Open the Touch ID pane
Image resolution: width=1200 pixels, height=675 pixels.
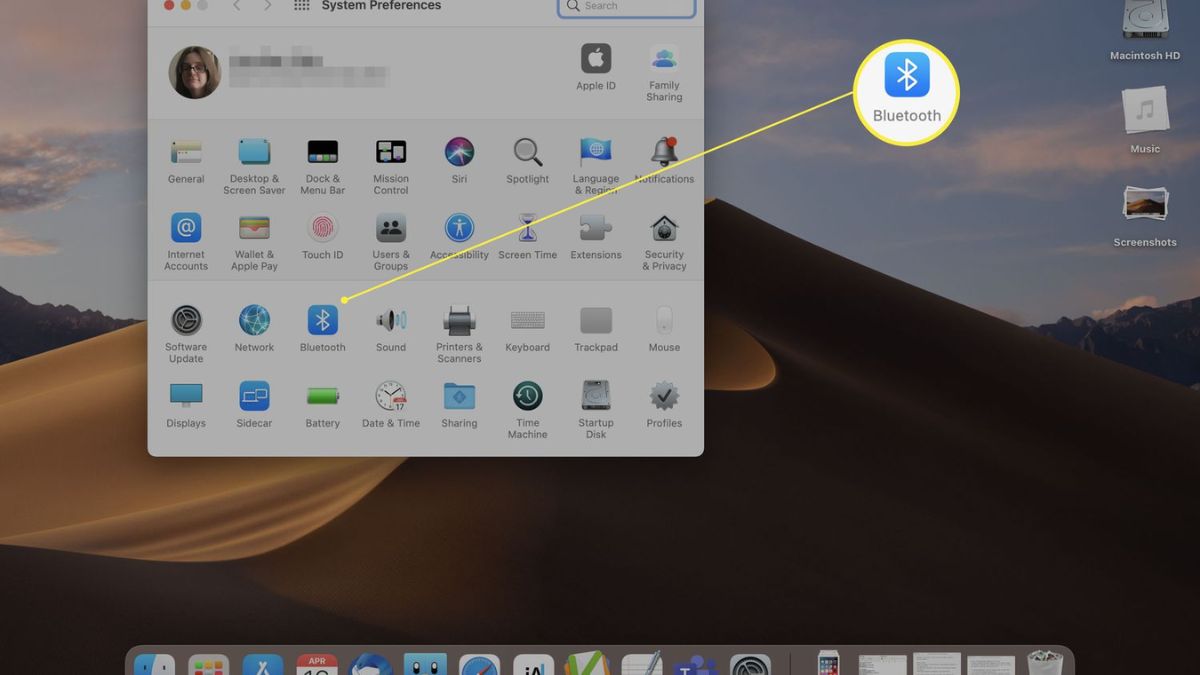pos(322,228)
